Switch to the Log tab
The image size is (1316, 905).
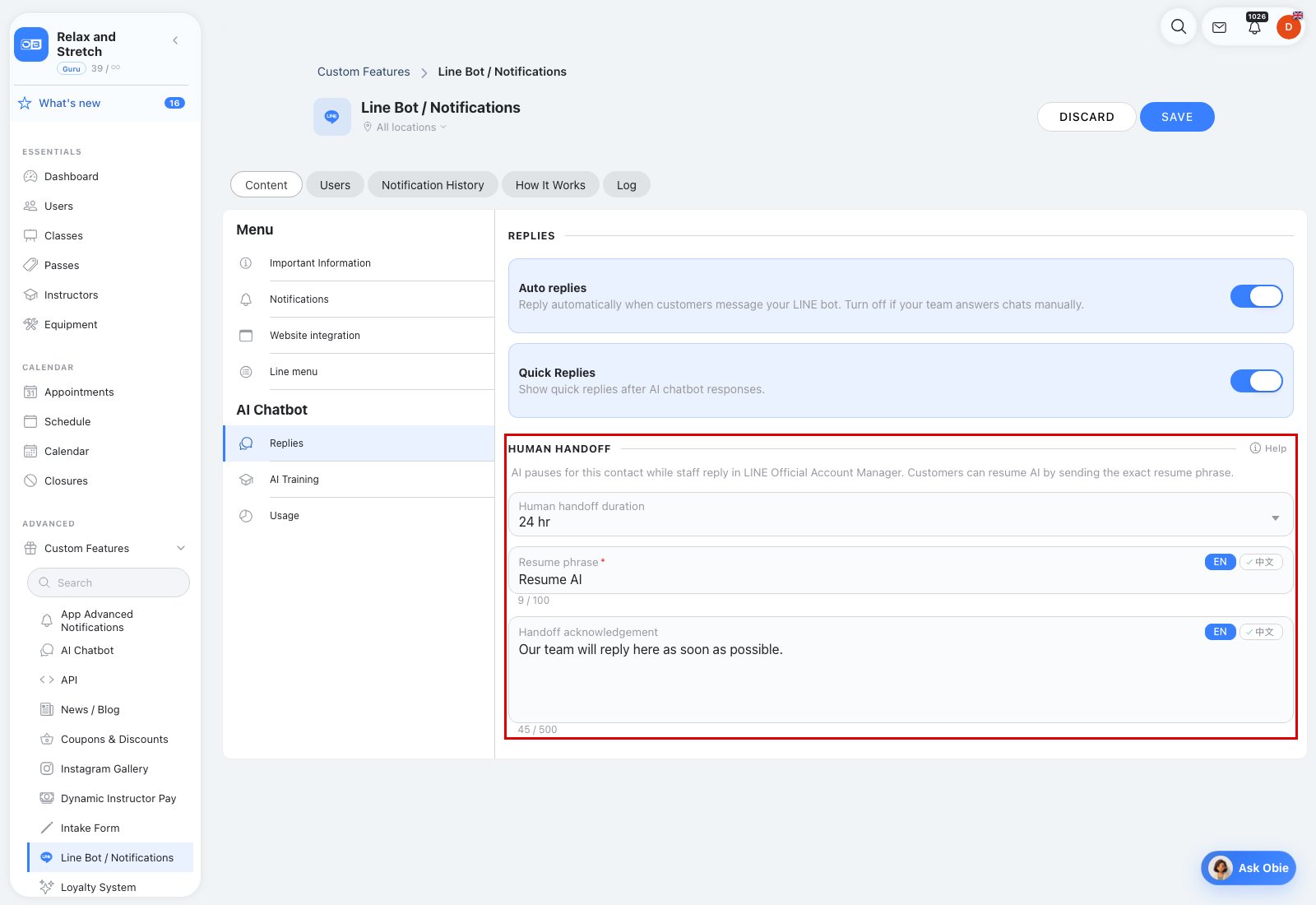point(626,185)
